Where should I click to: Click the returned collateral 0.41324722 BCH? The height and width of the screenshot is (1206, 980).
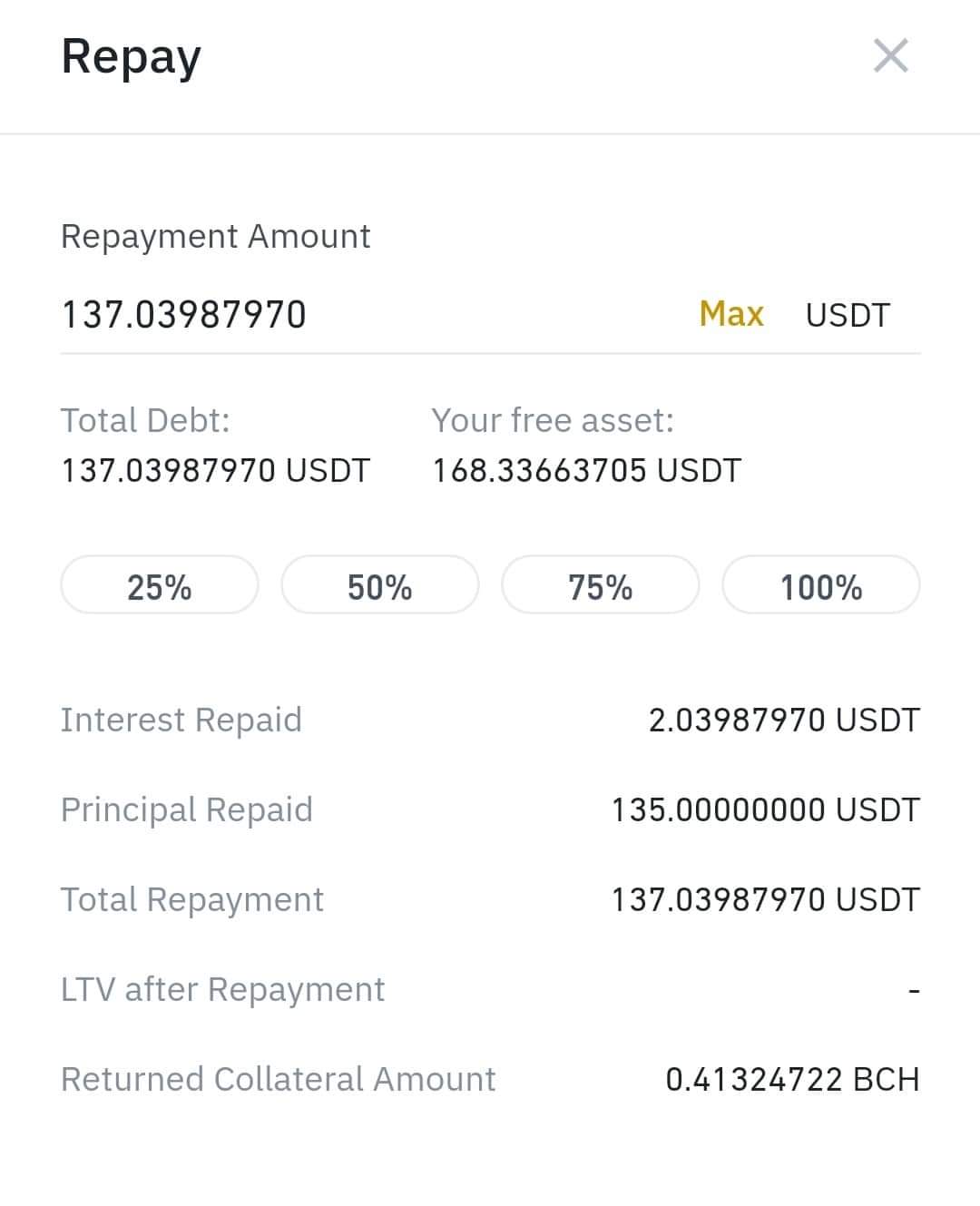click(793, 1079)
